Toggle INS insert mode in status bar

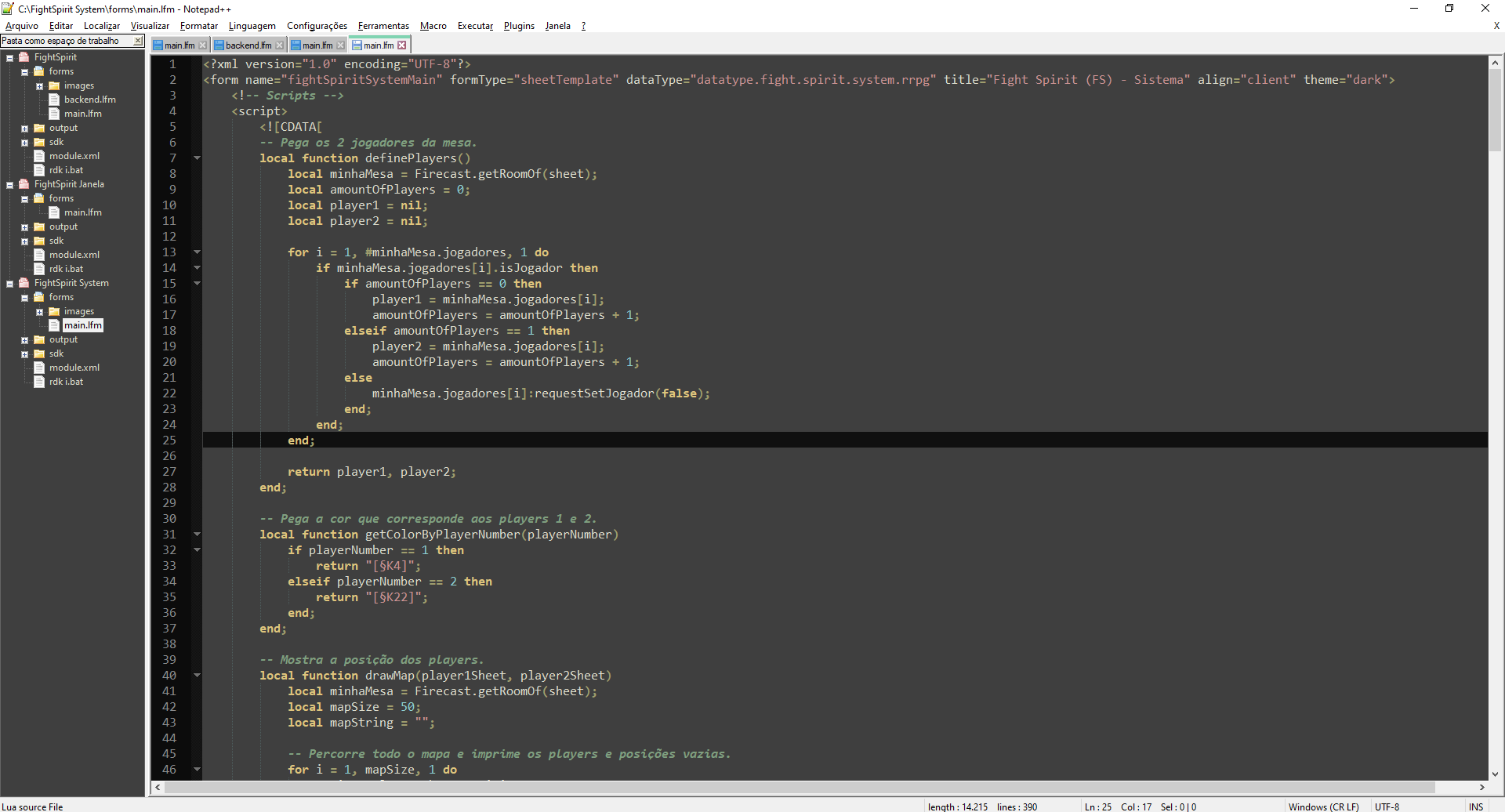click(1476, 807)
